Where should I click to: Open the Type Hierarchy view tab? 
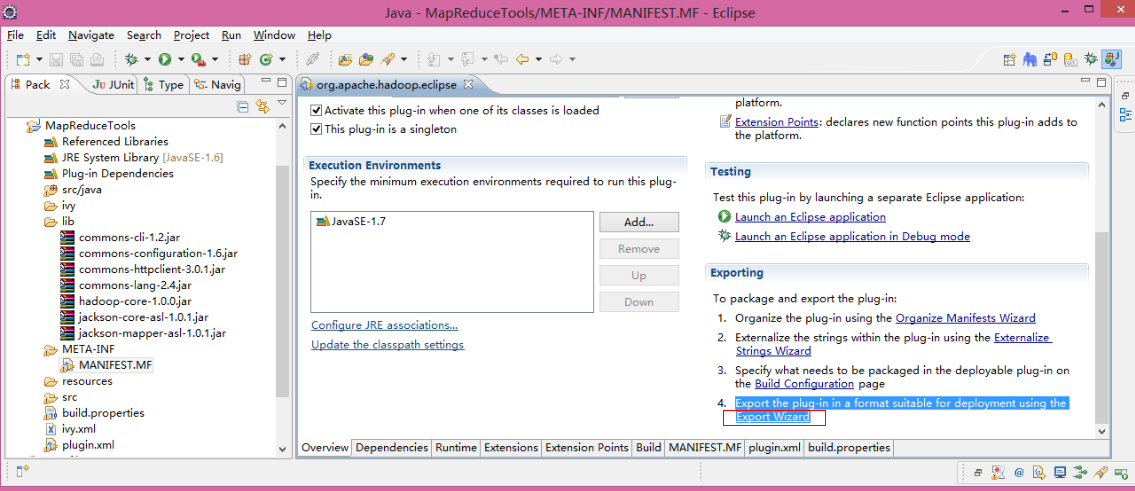point(164,85)
